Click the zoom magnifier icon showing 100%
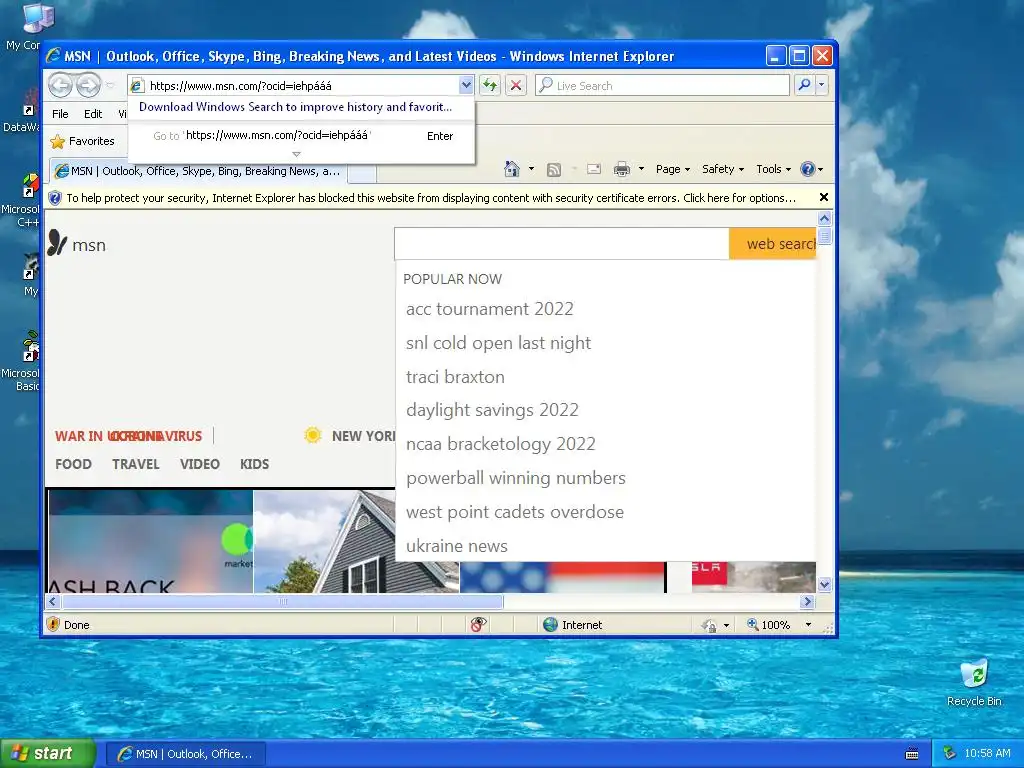Image resolution: width=1024 pixels, height=768 pixels. (752, 624)
